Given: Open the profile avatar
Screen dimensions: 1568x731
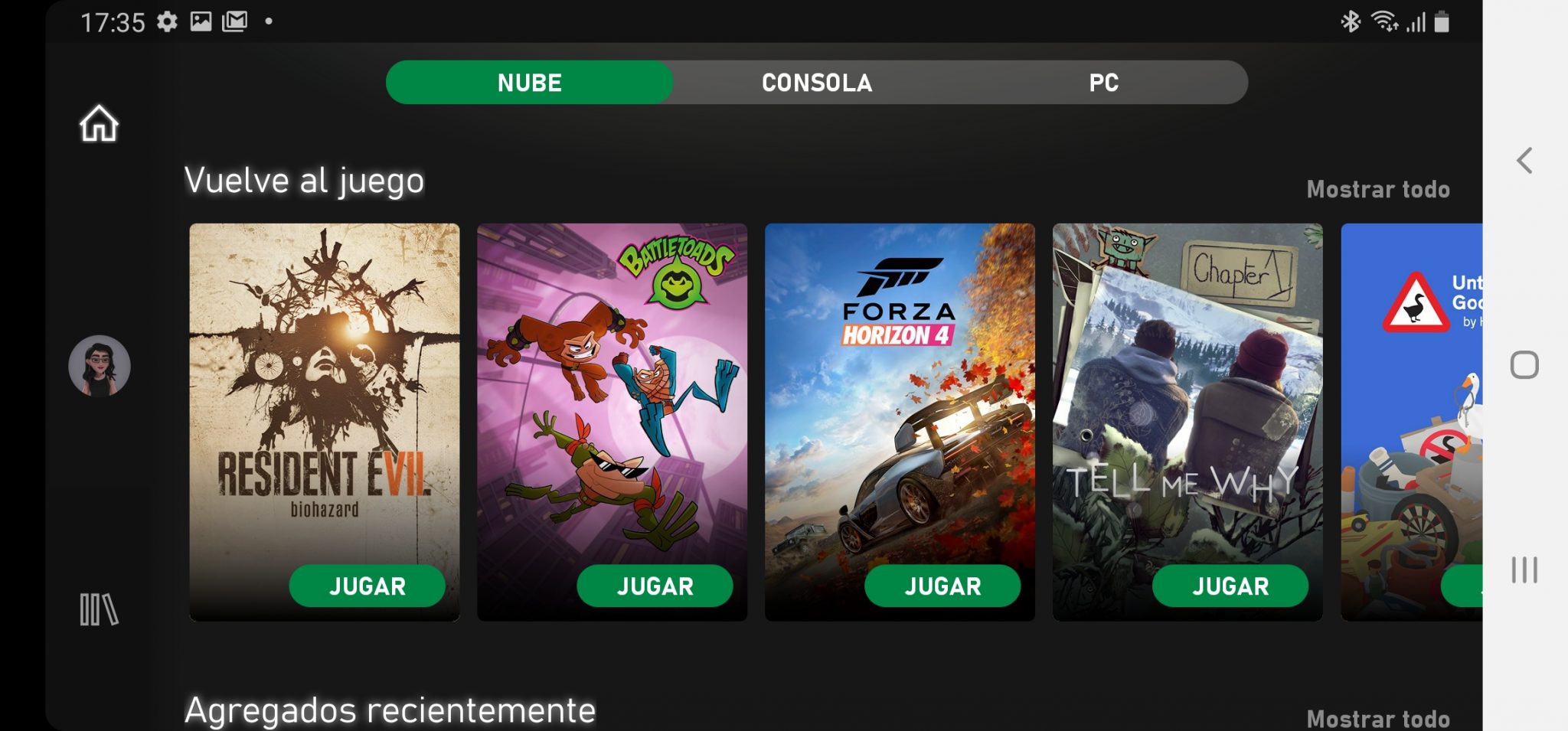Looking at the screenshot, I should pos(100,366).
